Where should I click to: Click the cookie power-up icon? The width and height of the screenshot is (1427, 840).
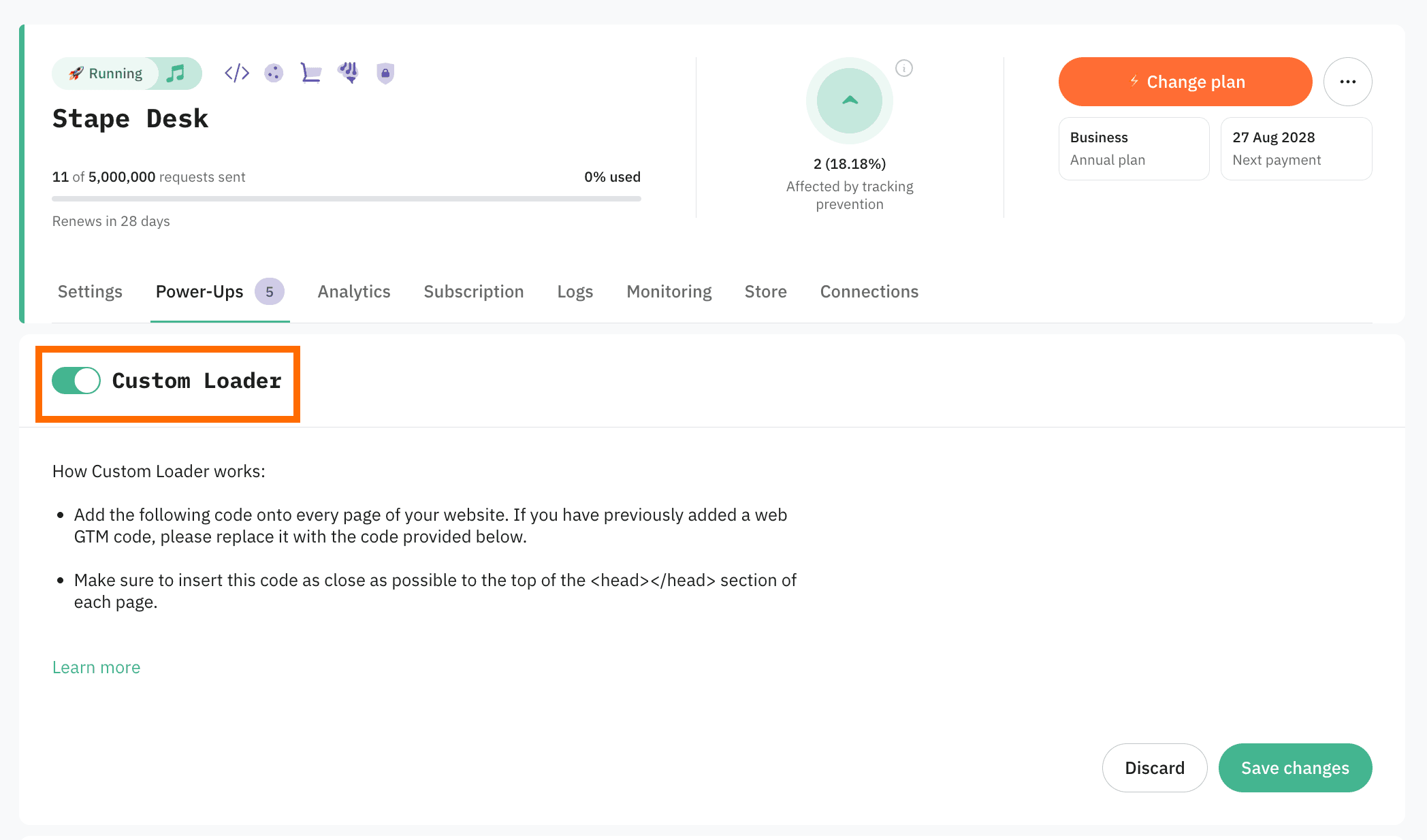pos(274,73)
